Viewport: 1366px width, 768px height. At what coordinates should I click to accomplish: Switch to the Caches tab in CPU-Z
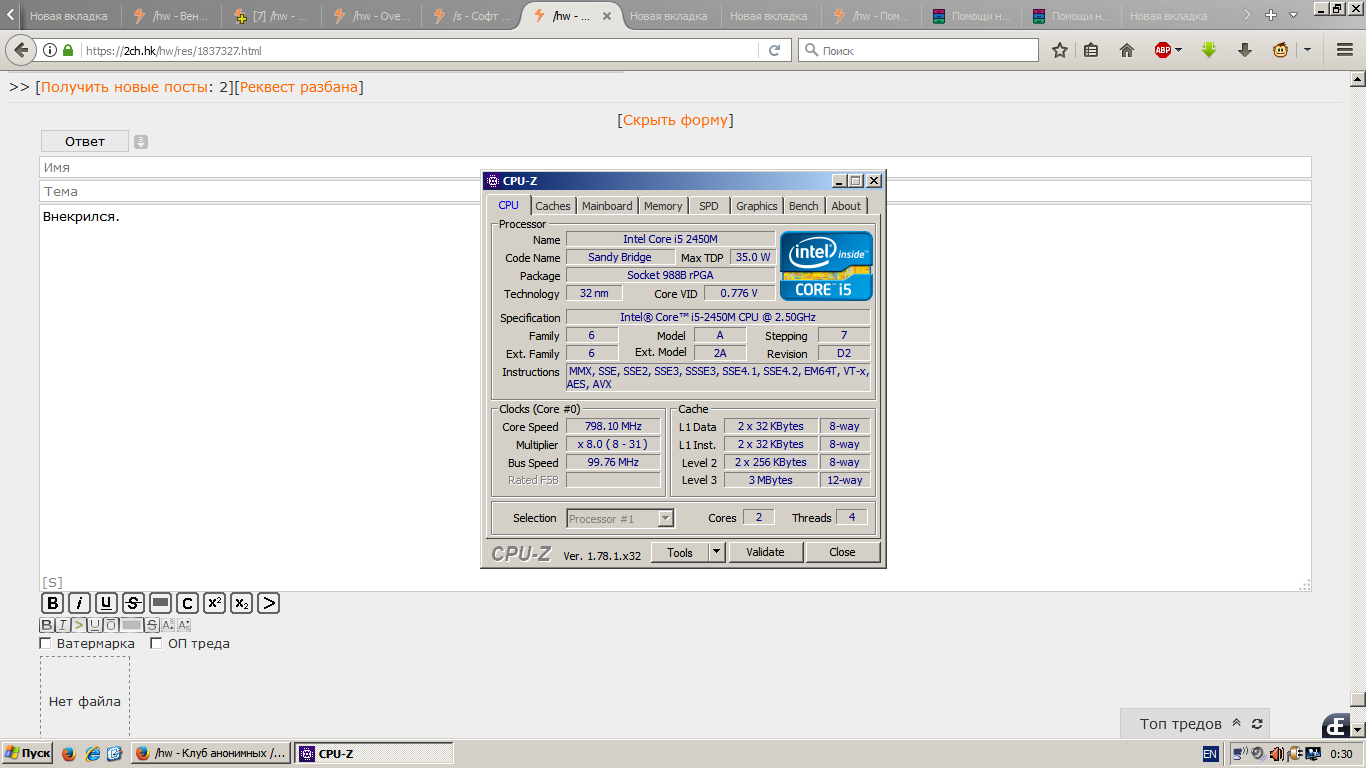[552, 206]
